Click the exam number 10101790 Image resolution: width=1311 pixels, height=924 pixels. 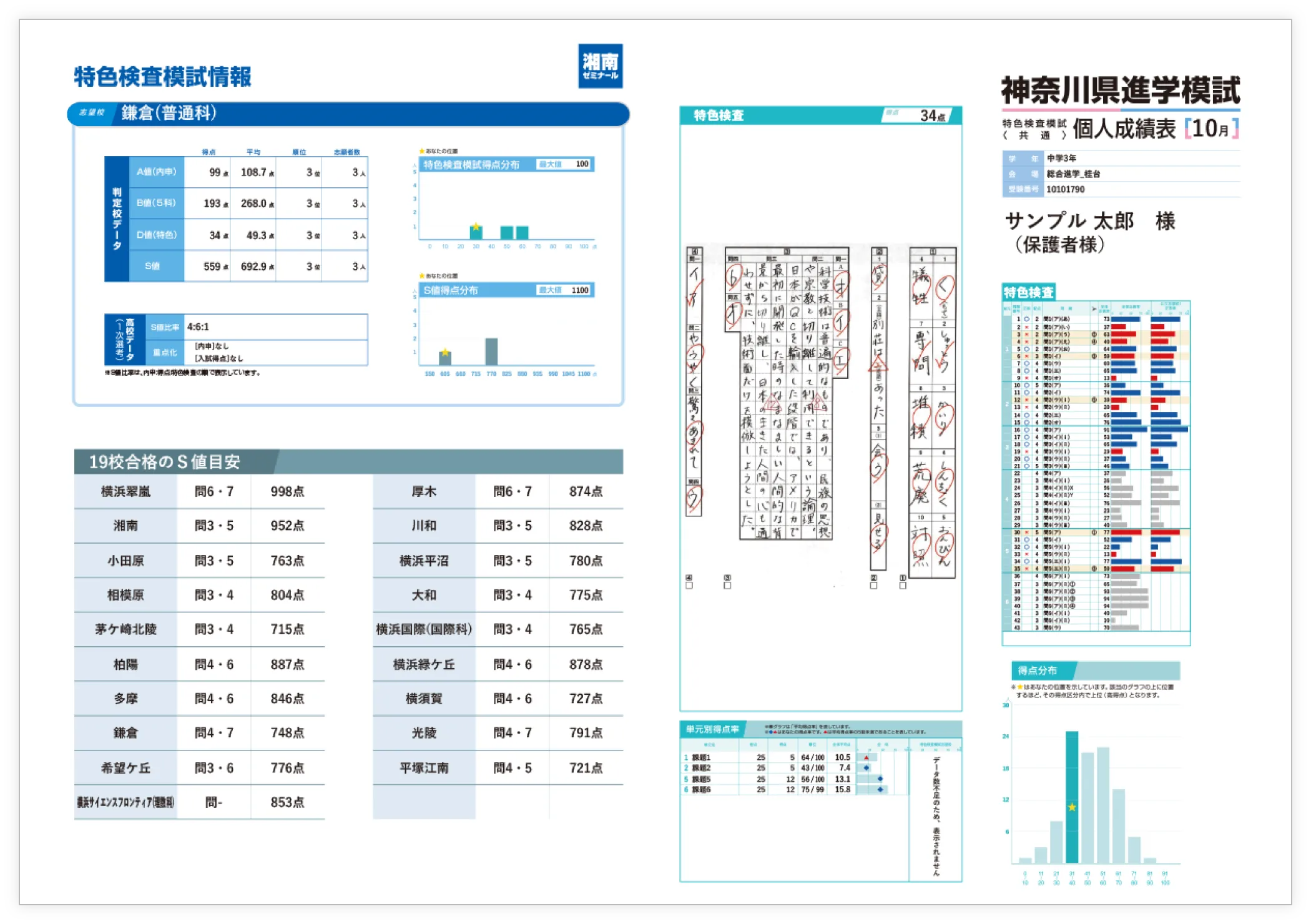coord(1065,189)
